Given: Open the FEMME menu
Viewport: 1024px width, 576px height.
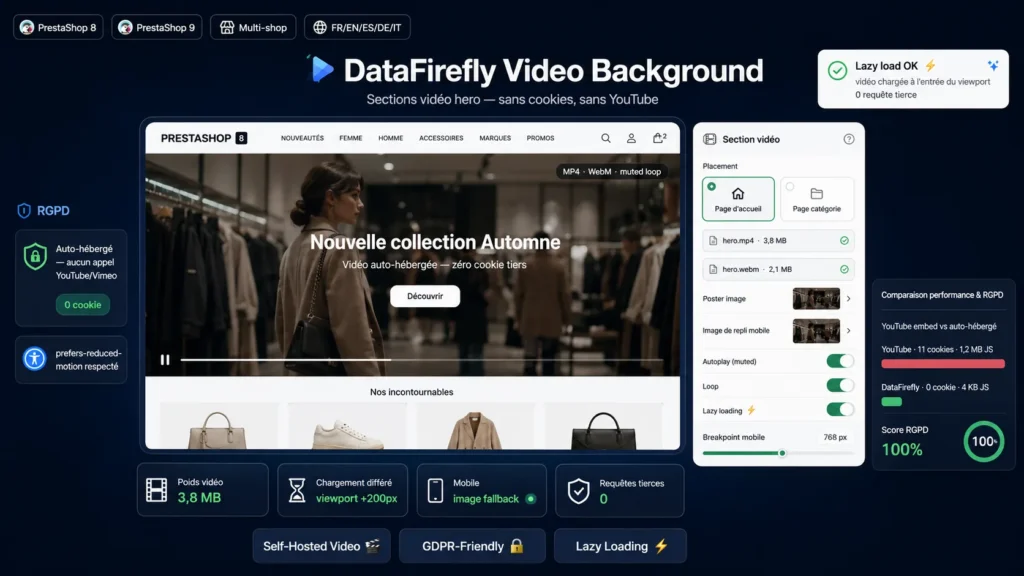Looking at the screenshot, I should 351,138.
